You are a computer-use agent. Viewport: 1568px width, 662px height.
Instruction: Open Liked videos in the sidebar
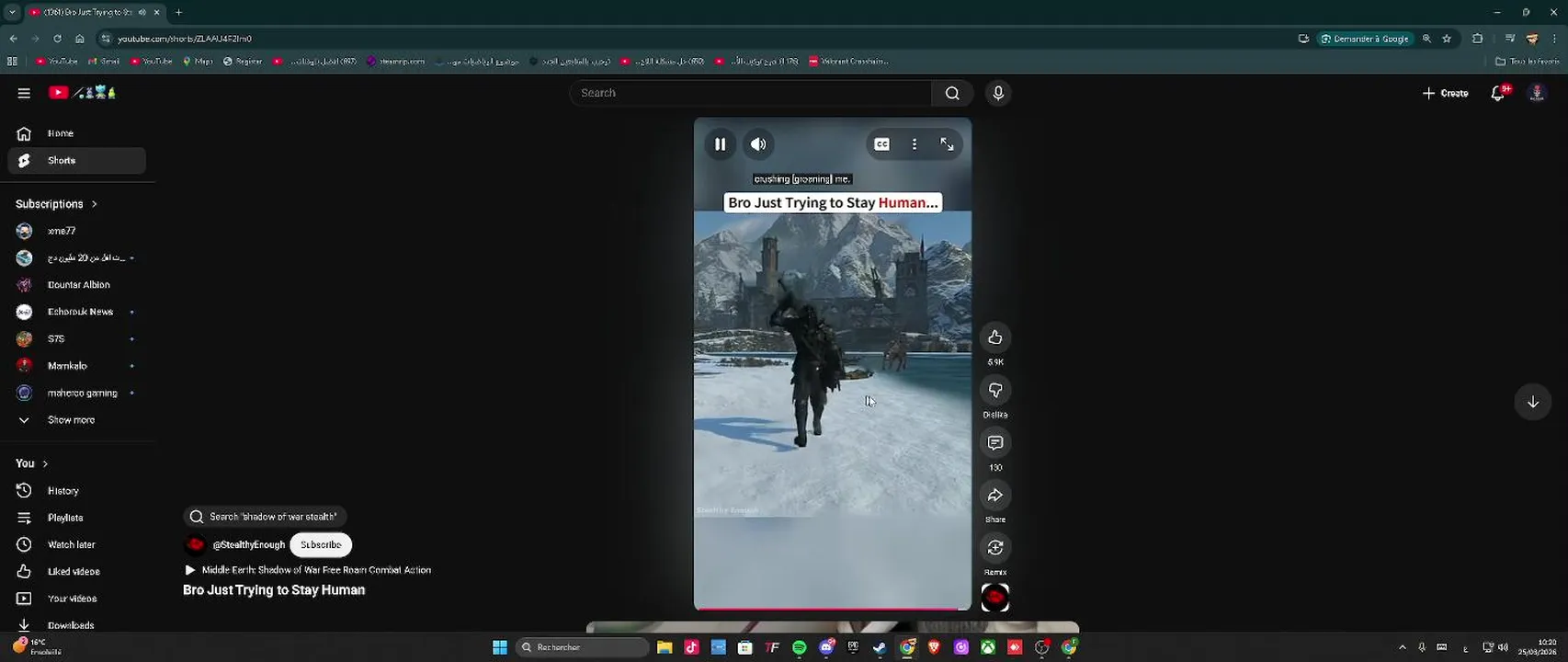(x=77, y=572)
